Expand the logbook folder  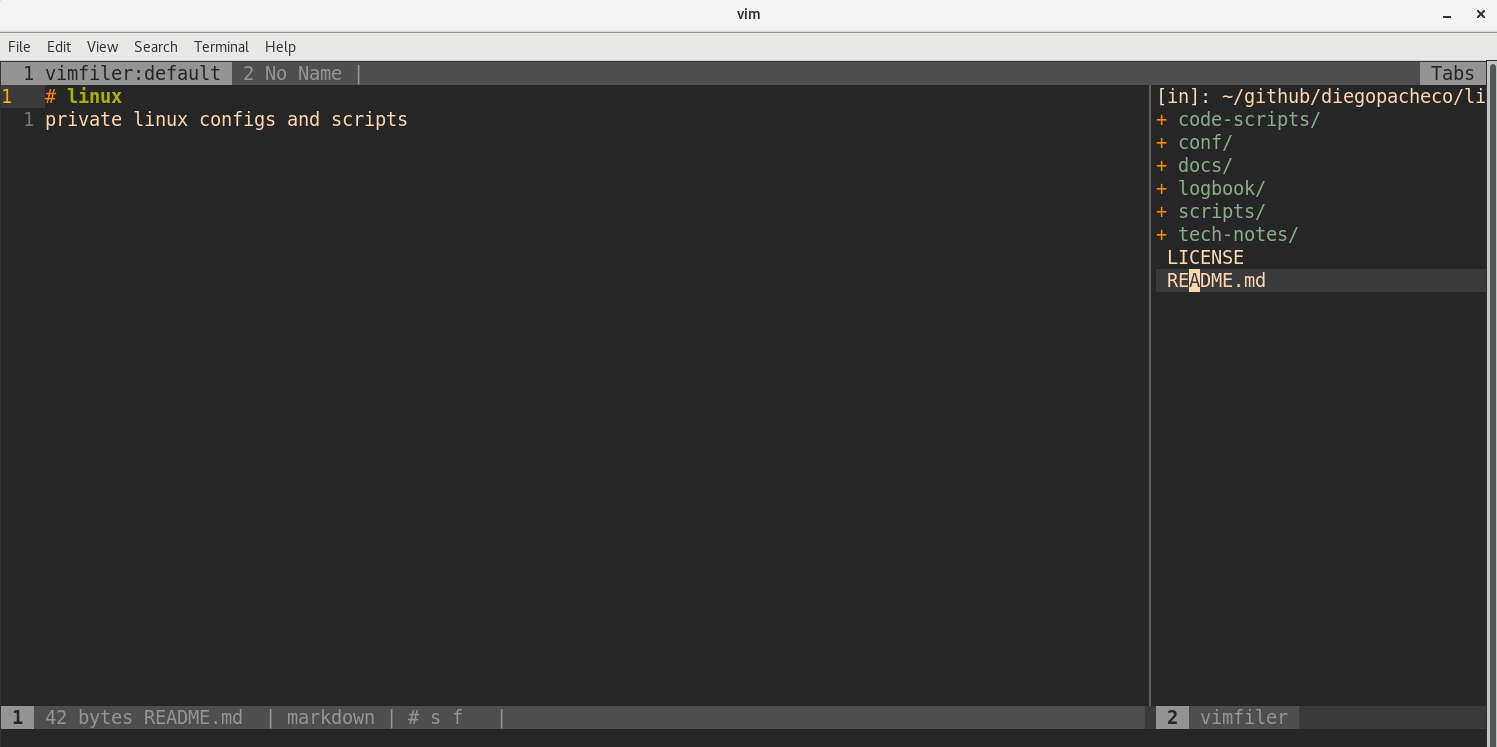(1220, 188)
